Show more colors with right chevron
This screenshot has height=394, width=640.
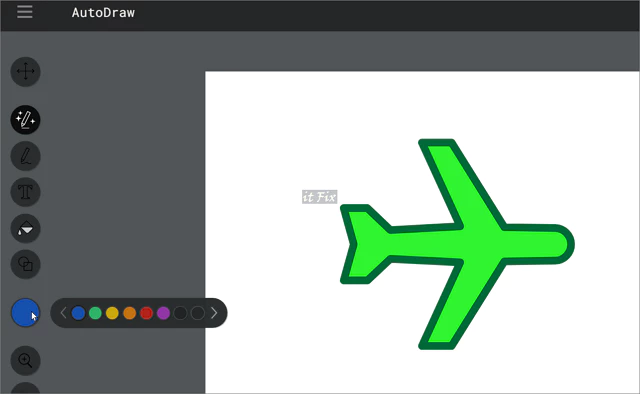pyautogui.click(x=214, y=313)
